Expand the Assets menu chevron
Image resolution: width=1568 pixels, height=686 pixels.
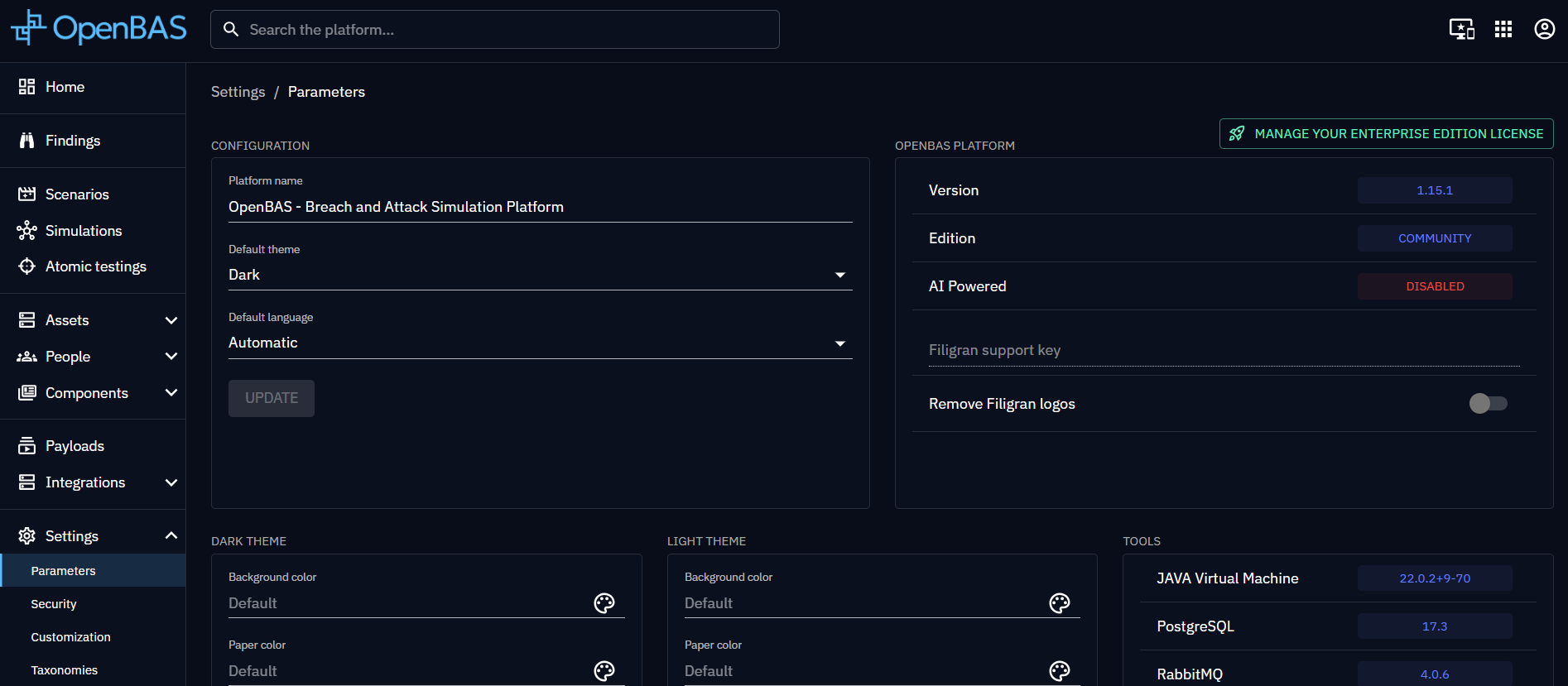[171, 320]
